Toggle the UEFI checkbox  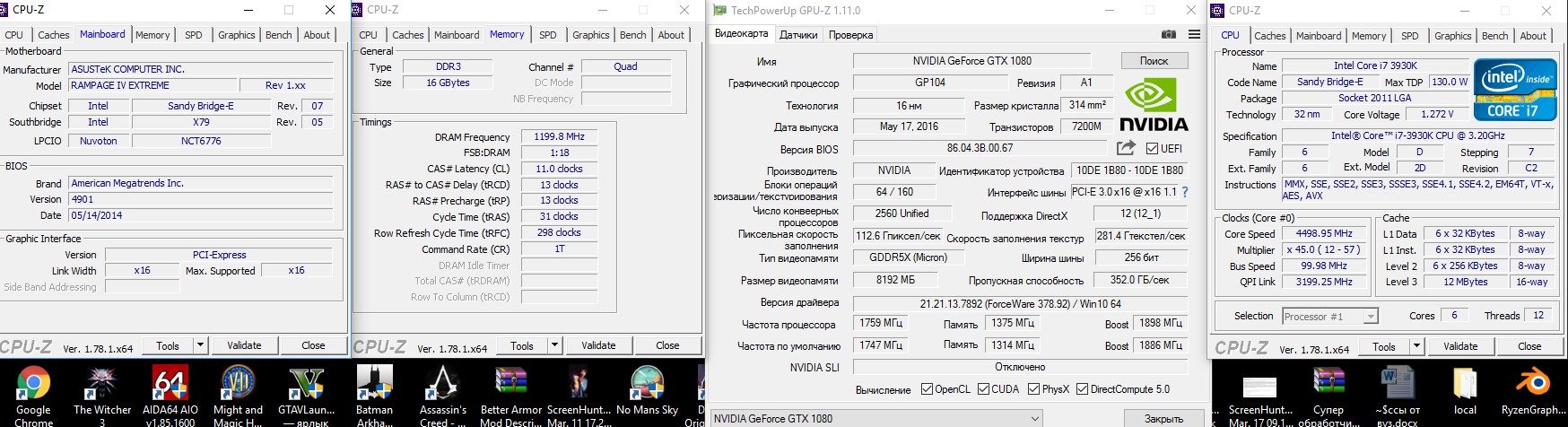[x=1153, y=148]
